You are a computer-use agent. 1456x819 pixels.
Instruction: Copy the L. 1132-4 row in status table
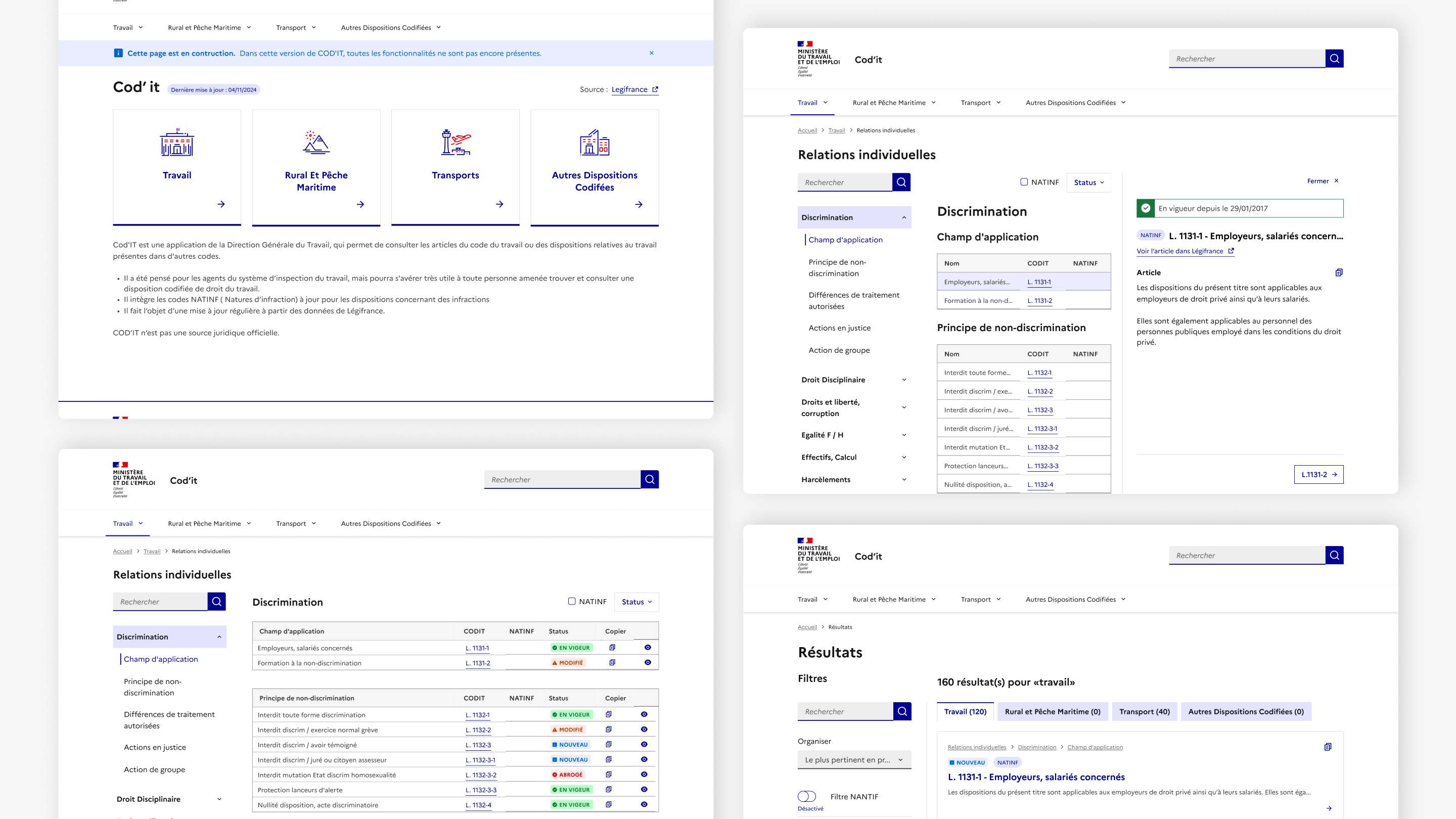[609, 804]
